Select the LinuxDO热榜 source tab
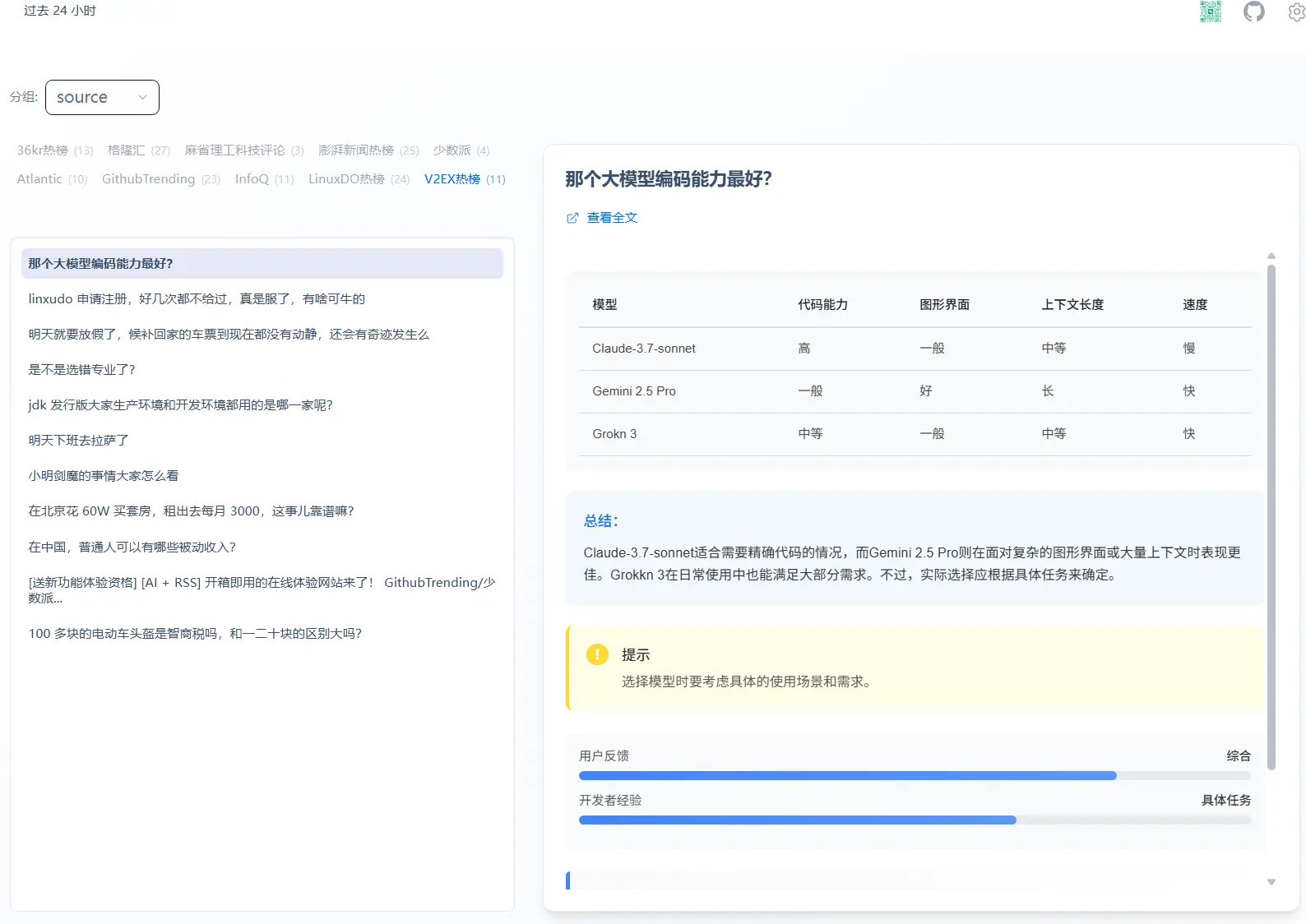 [359, 179]
